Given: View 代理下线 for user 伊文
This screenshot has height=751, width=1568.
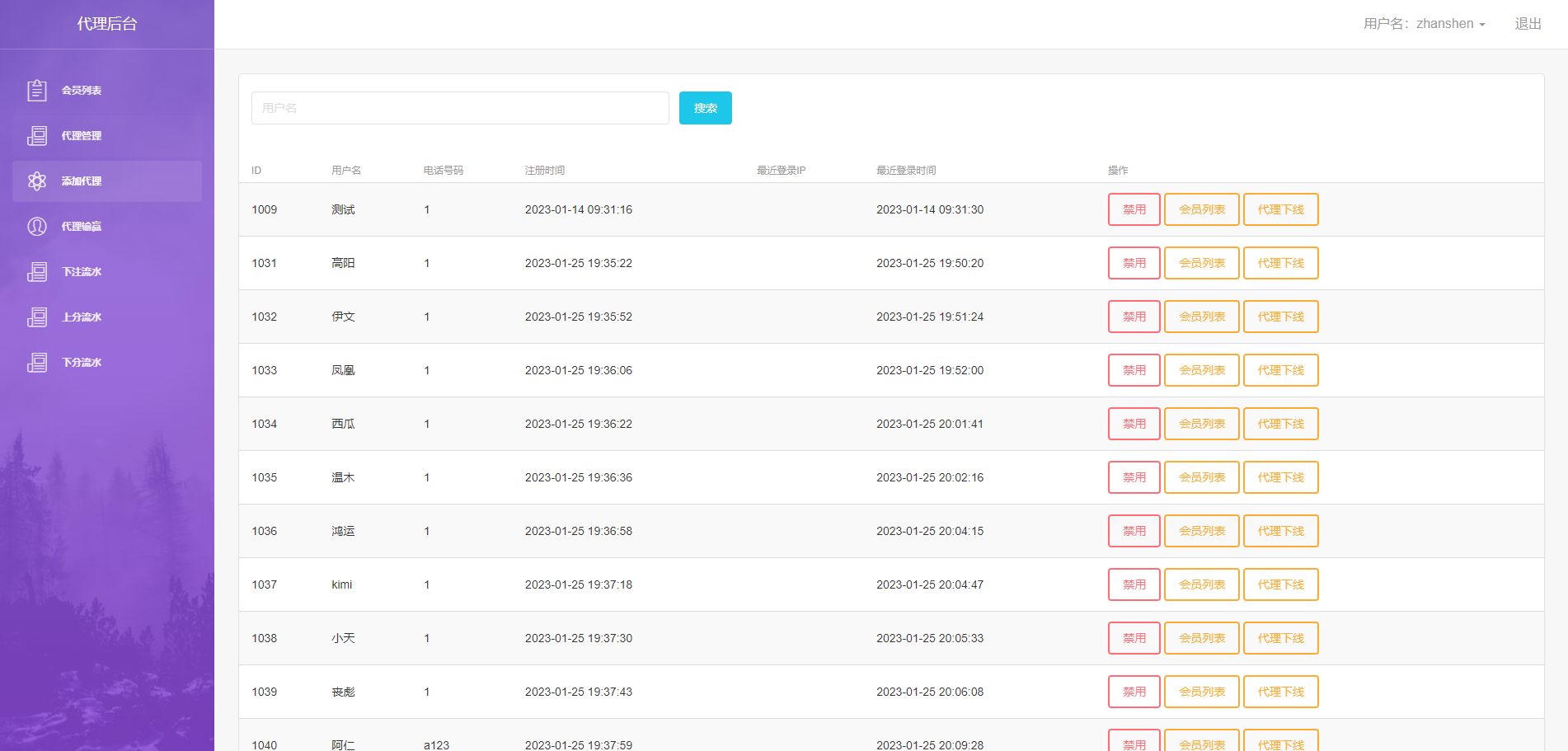Looking at the screenshot, I should (x=1280, y=317).
